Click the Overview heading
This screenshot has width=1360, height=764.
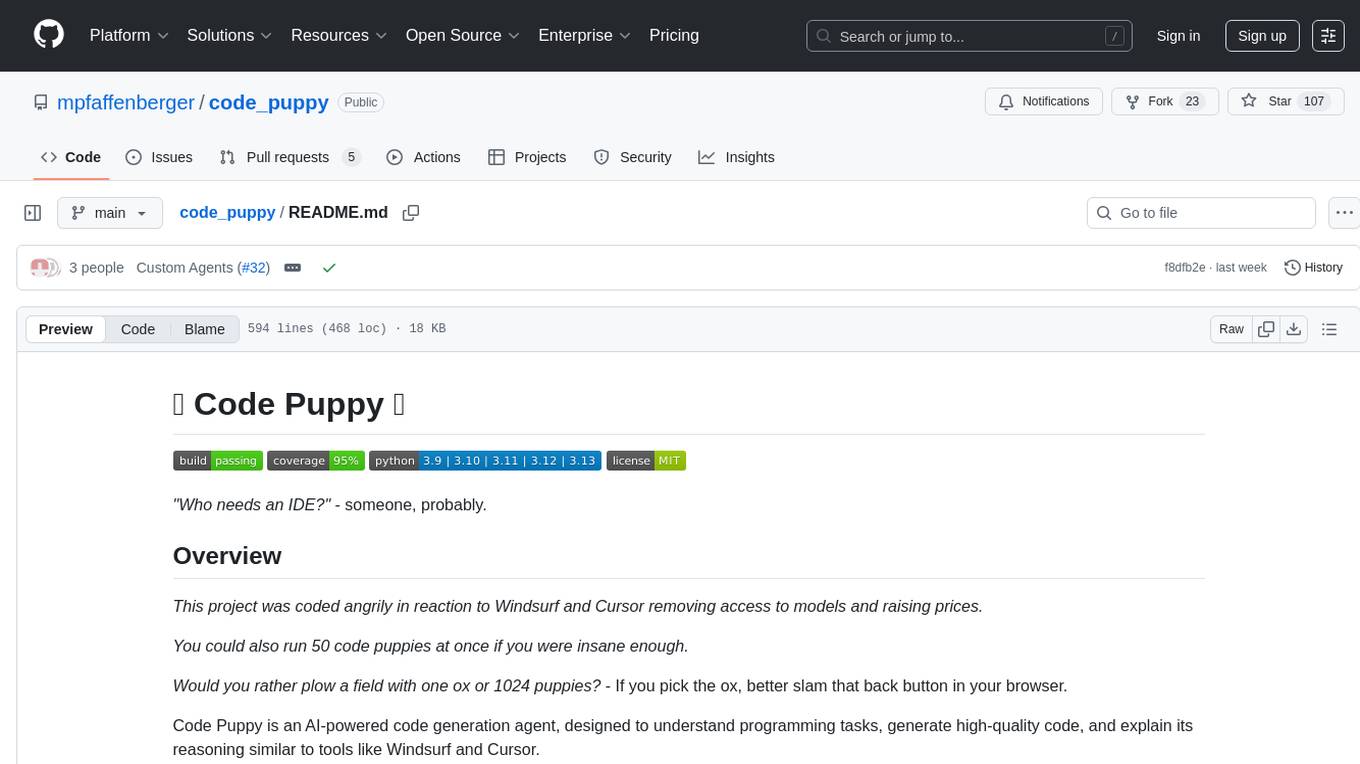(227, 556)
